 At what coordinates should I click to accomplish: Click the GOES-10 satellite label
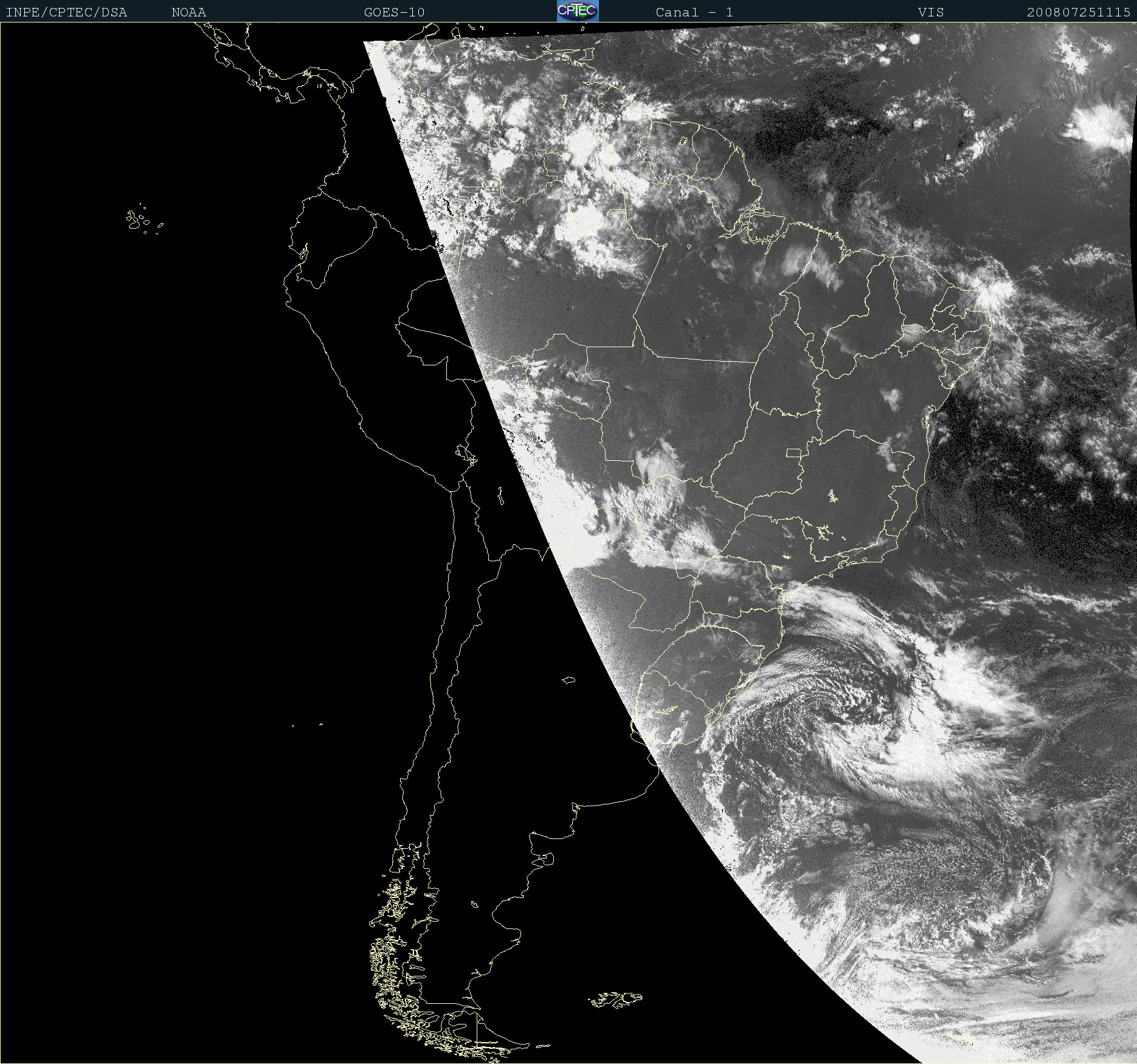tap(395, 12)
